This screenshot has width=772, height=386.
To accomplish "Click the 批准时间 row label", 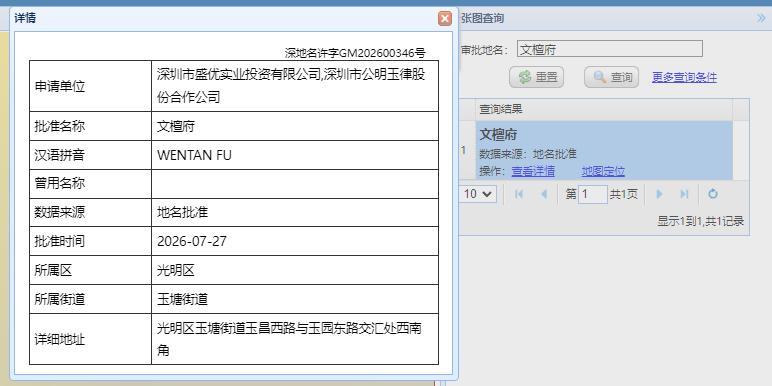I will [60, 241].
